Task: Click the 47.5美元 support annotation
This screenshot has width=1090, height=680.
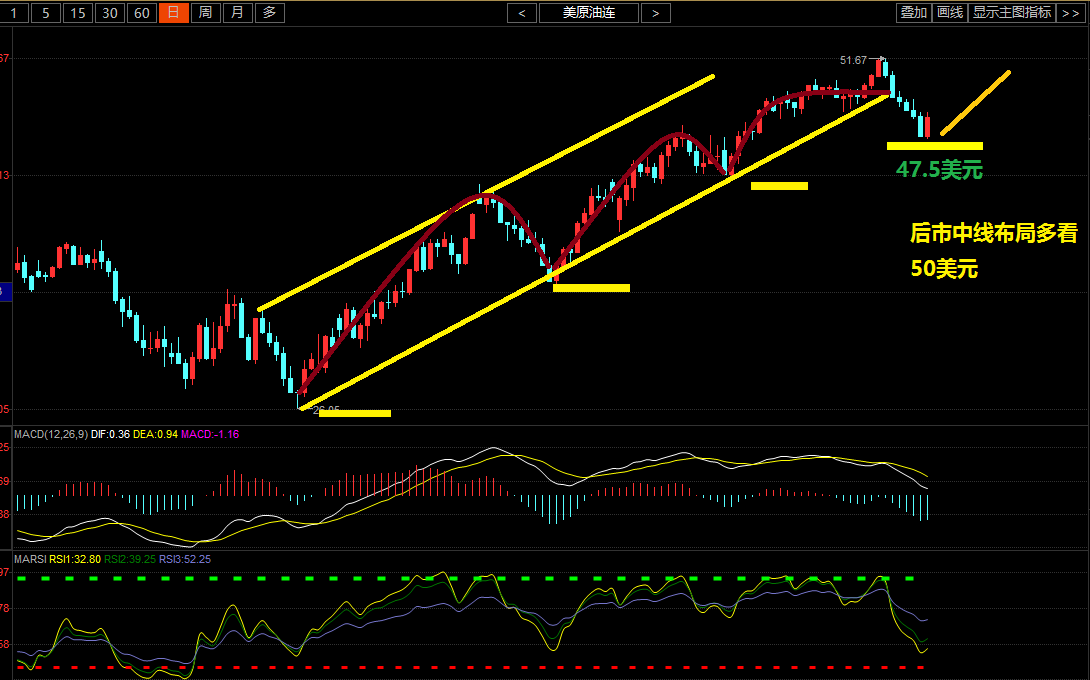Action: click(939, 170)
